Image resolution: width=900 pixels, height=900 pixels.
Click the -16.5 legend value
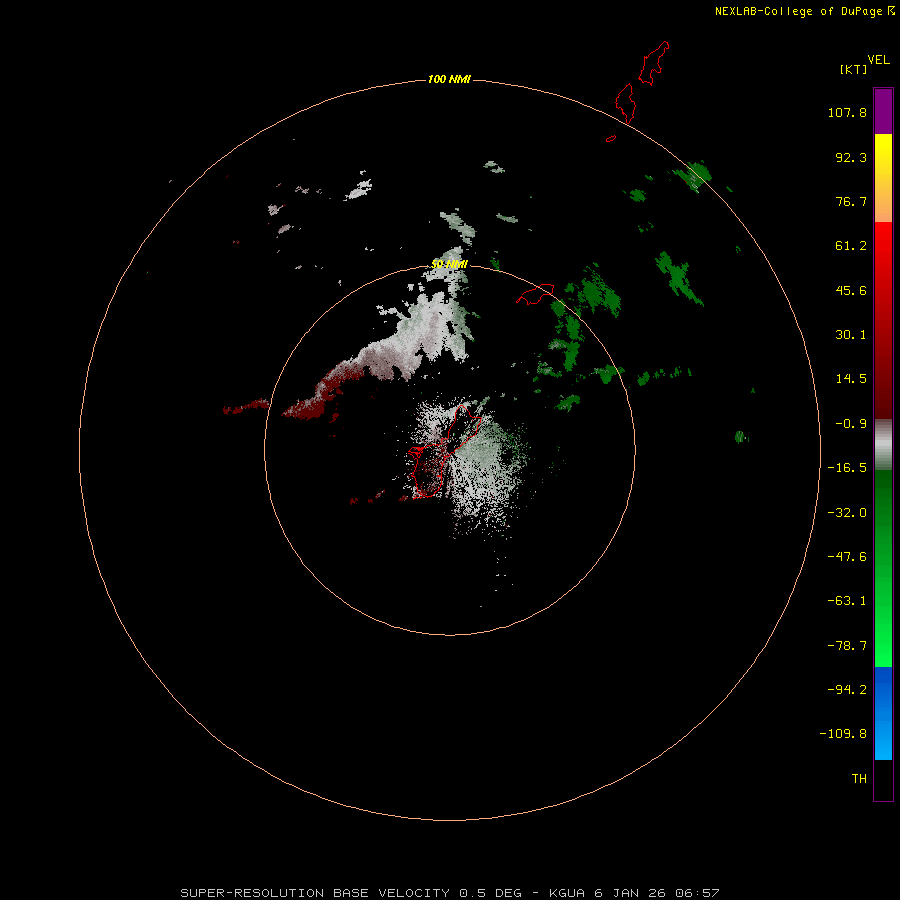coord(847,468)
